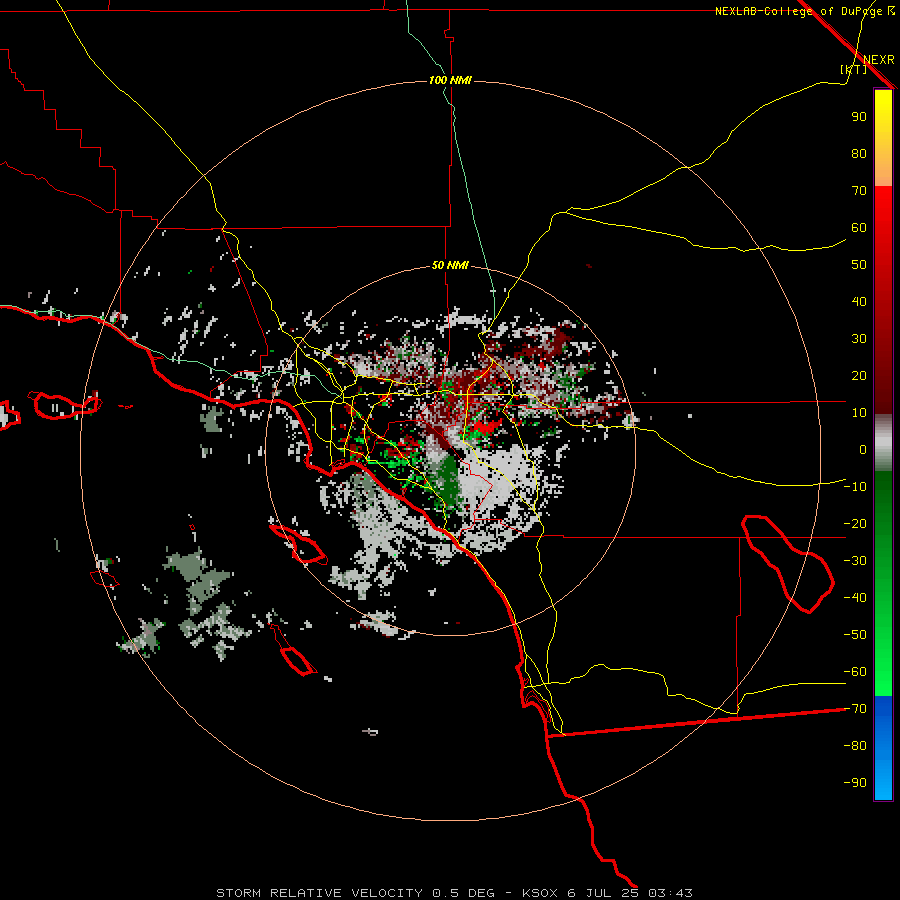The image size is (900, 900).
Task: Click the "6 JUL 25" date in footer
Action: click(x=603, y=893)
